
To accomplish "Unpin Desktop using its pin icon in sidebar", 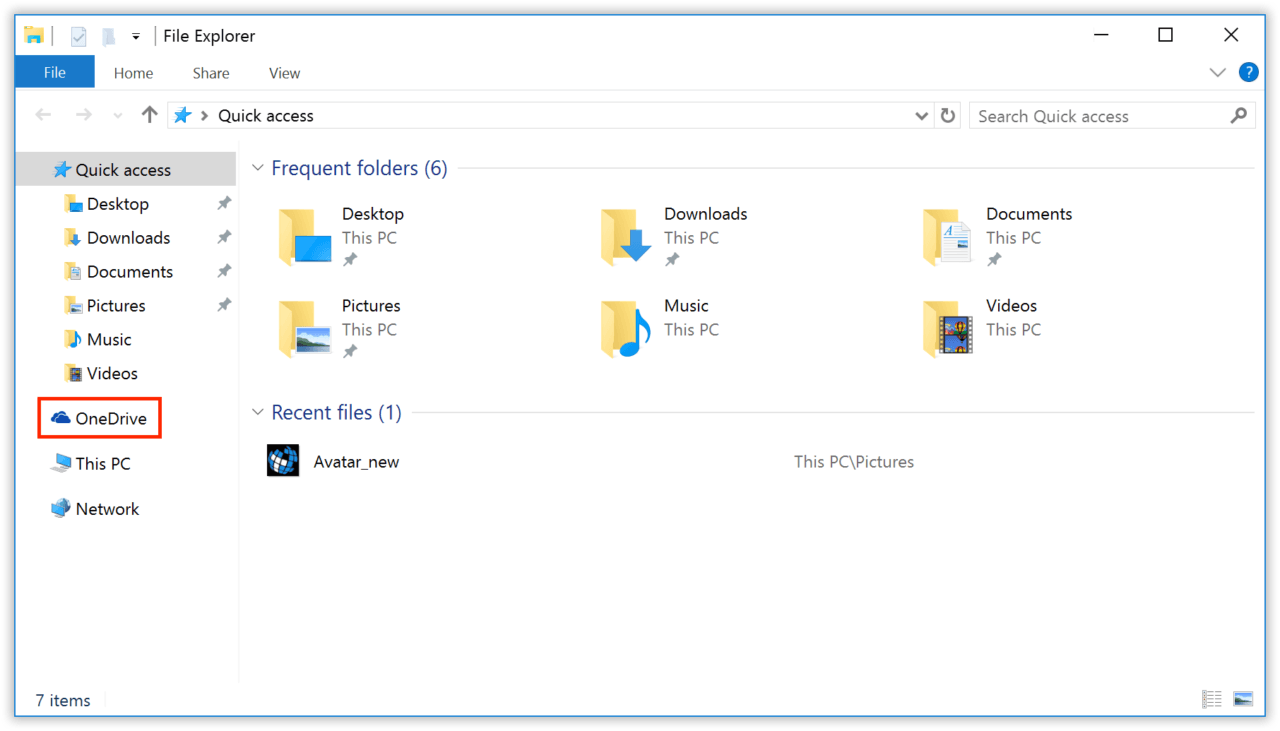I will [224, 204].
